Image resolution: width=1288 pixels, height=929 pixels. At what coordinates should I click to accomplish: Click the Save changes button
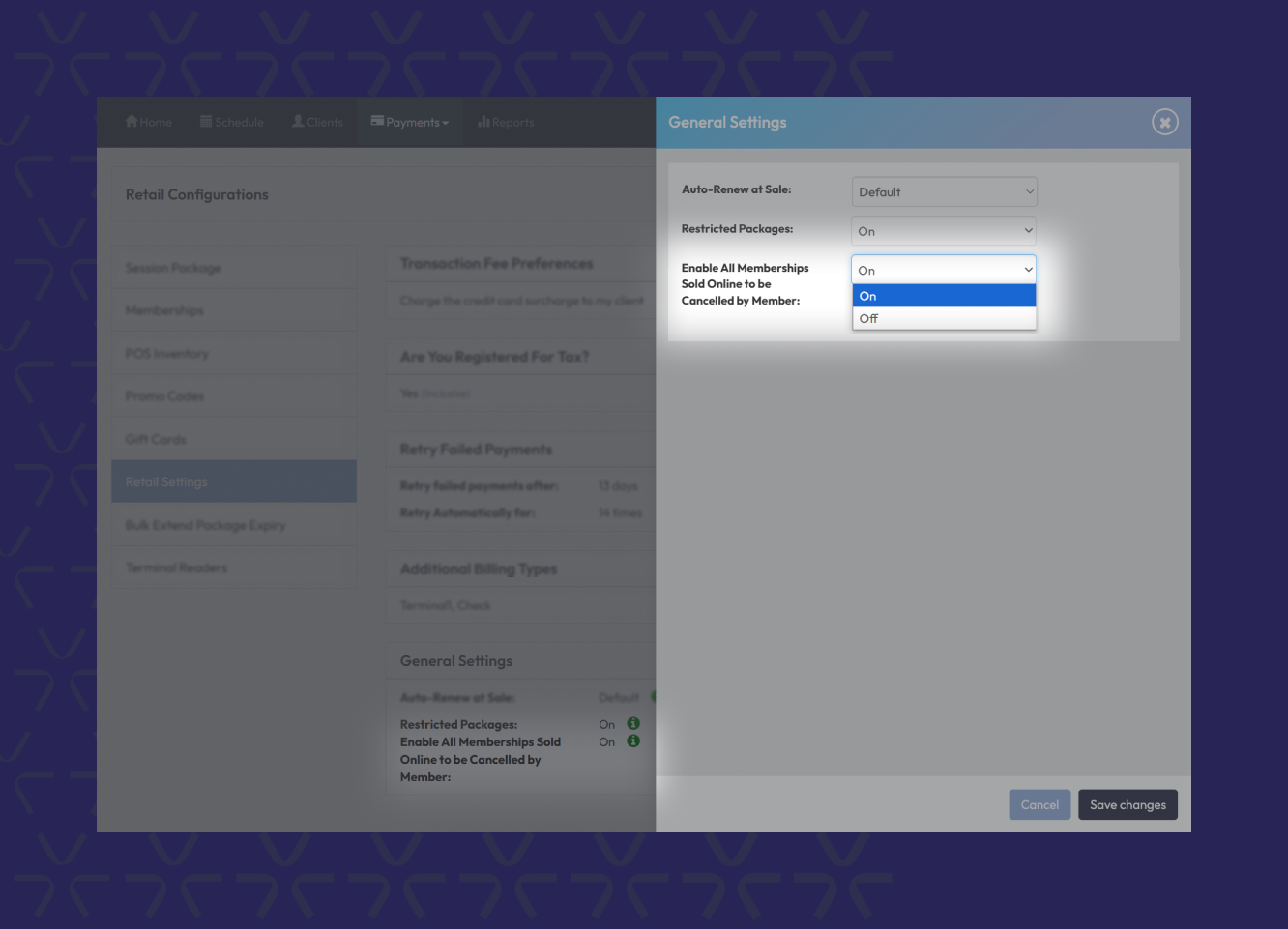pyautogui.click(x=1127, y=805)
